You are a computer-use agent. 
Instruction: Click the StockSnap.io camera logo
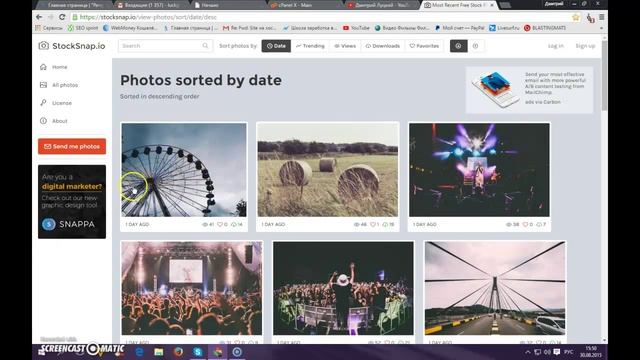tap(44, 46)
